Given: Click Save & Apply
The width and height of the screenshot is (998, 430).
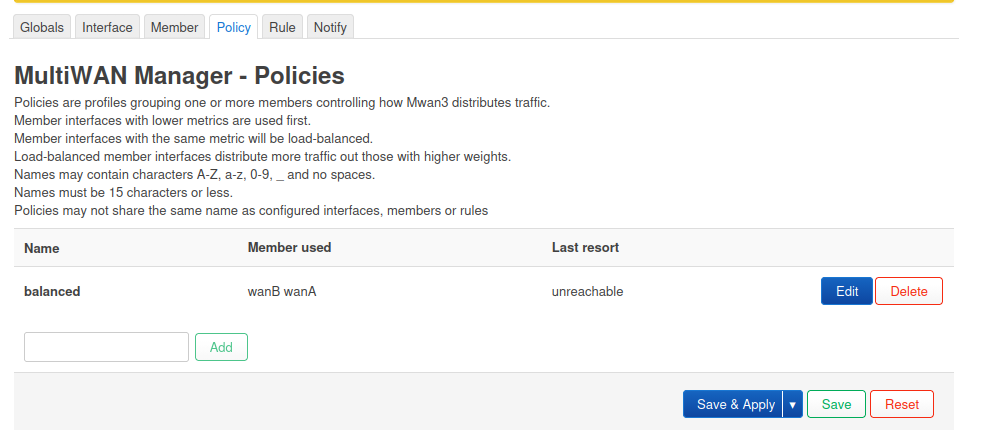Looking at the screenshot, I should [x=735, y=404].
